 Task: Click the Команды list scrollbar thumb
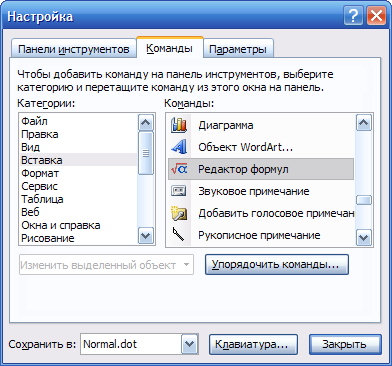coord(363,200)
